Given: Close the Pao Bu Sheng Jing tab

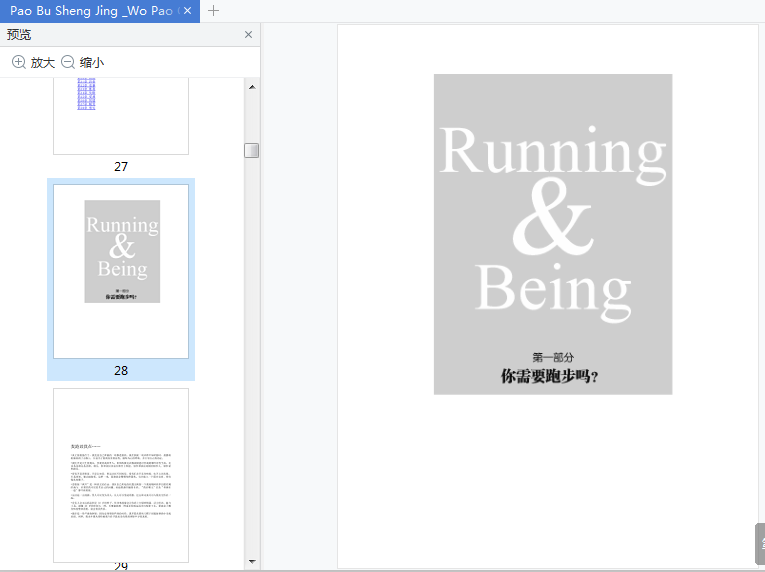Looking at the screenshot, I should click(188, 11).
